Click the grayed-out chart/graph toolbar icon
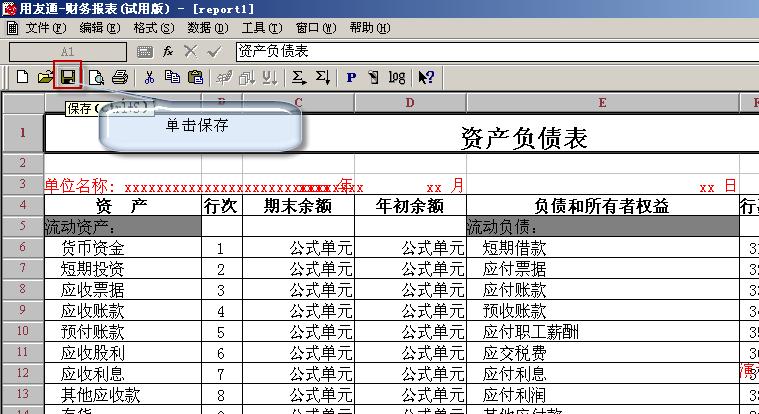Screen dimensions: 759x414 point(224,77)
